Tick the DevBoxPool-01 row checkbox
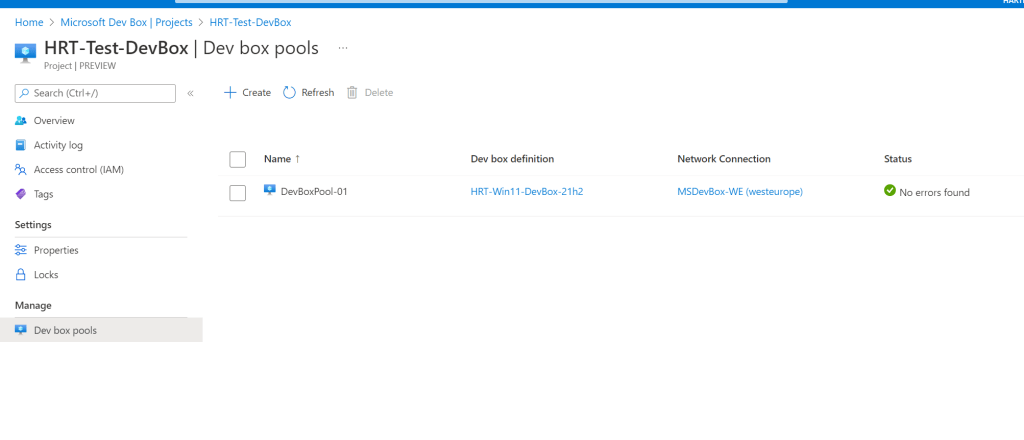Image resolution: width=1024 pixels, height=440 pixels. [238, 193]
